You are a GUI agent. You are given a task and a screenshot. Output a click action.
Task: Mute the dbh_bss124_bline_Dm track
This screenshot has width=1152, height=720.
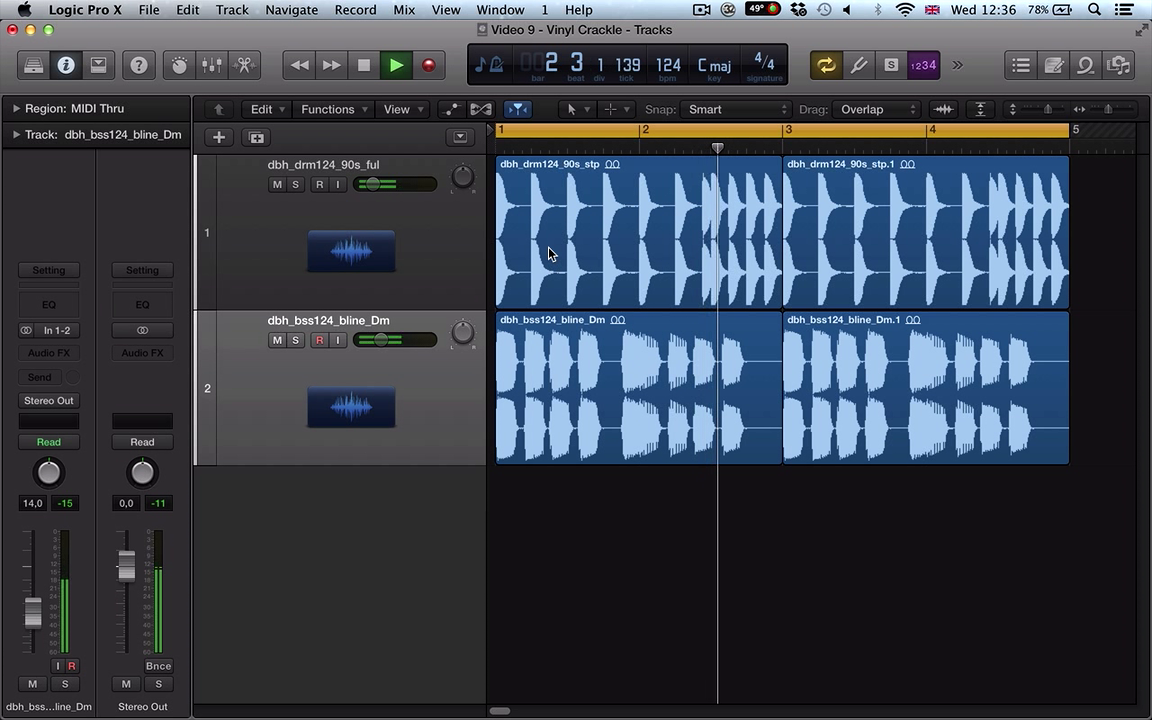point(277,340)
